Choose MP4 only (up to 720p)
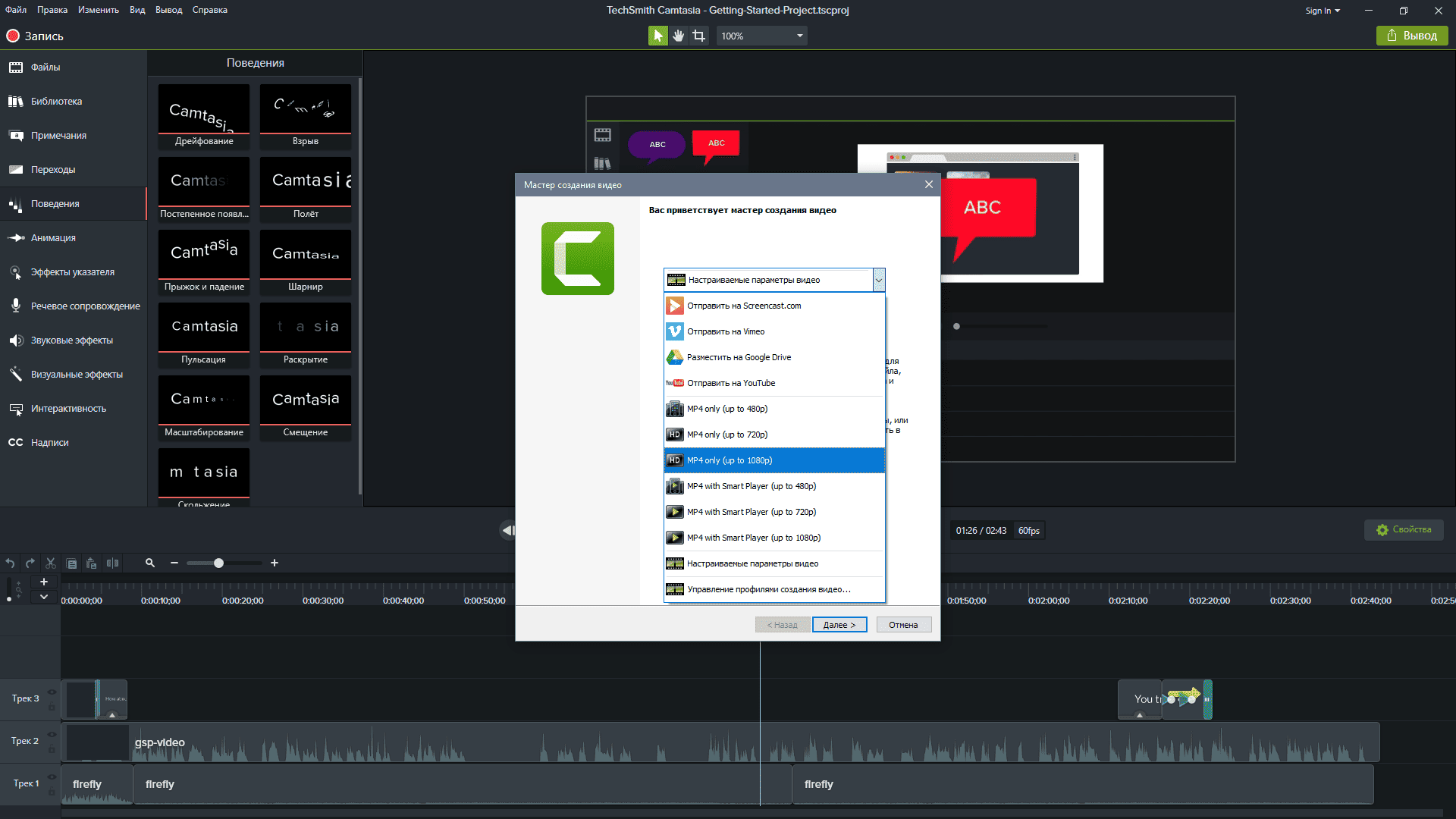Viewport: 1456px width, 819px height. pyautogui.click(x=774, y=435)
